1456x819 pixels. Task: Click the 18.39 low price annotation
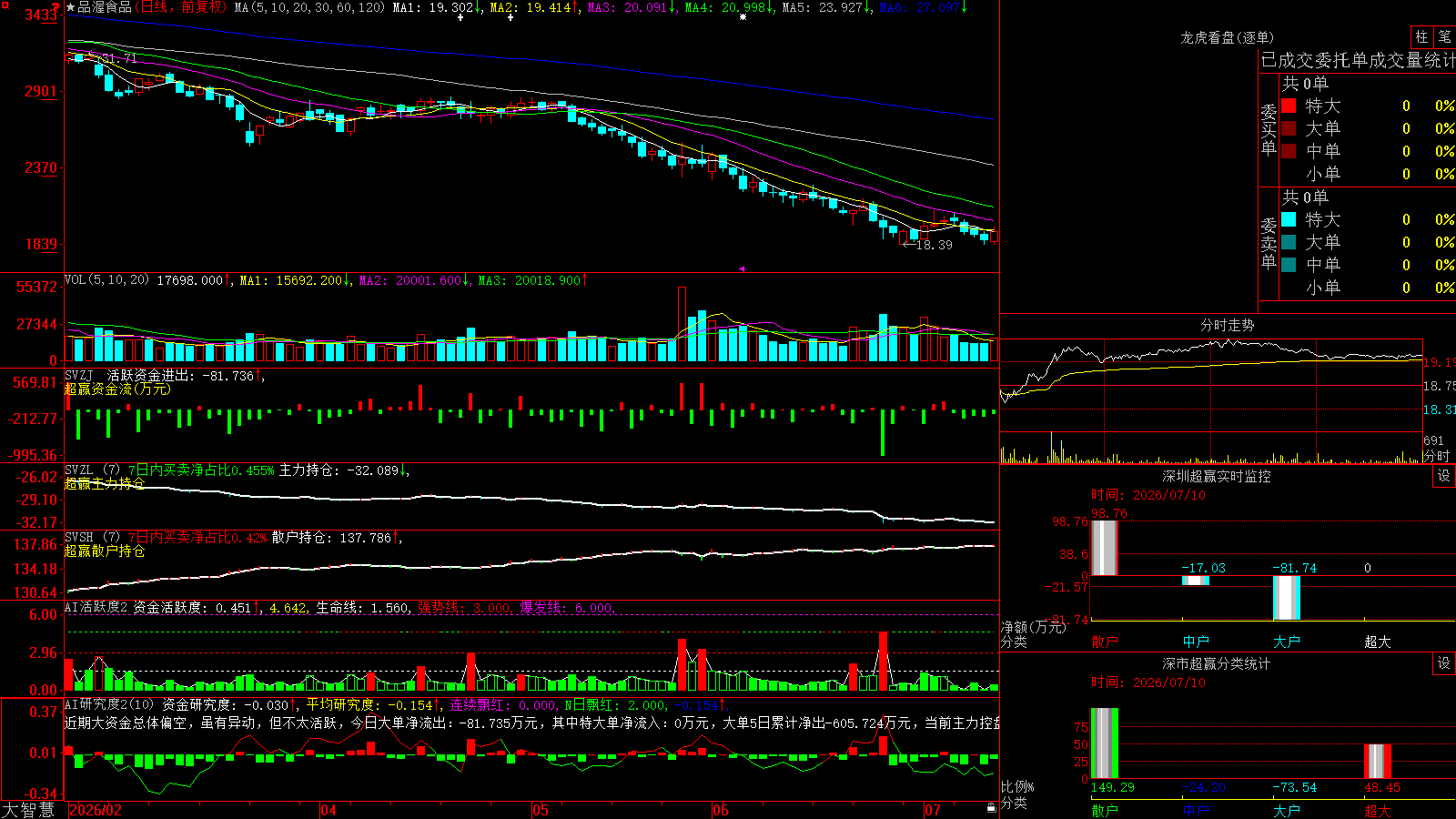point(934,245)
